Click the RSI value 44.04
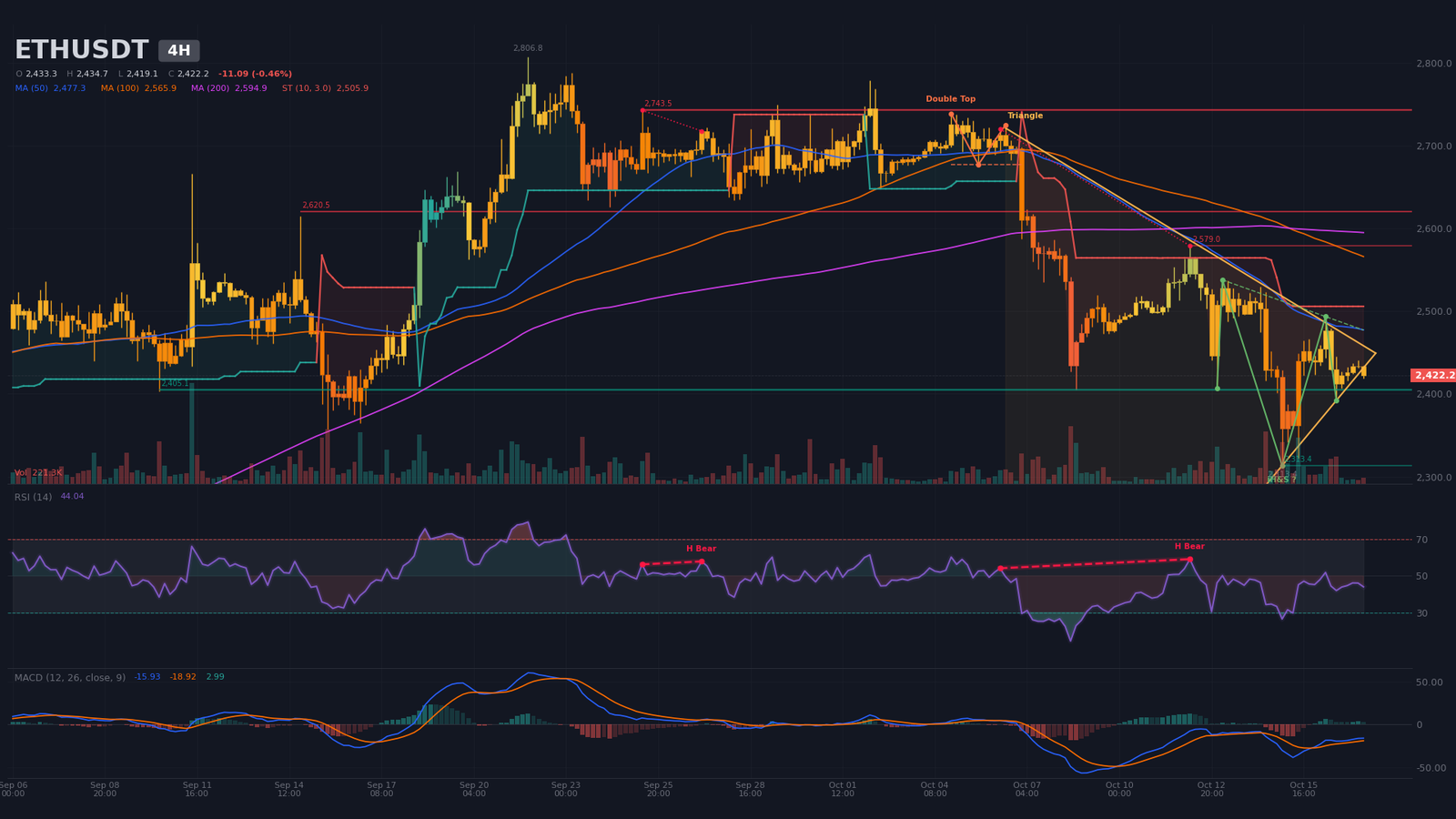Screen dimensions: 1456x819 [72, 497]
